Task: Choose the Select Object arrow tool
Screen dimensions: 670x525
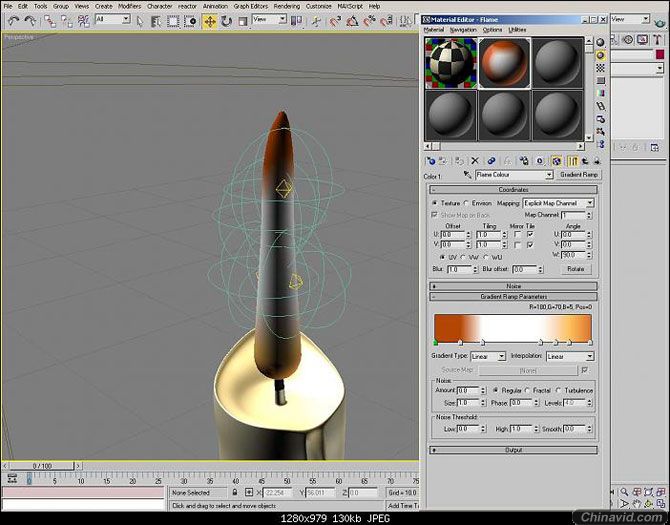Action: click(x=140, y=21)
